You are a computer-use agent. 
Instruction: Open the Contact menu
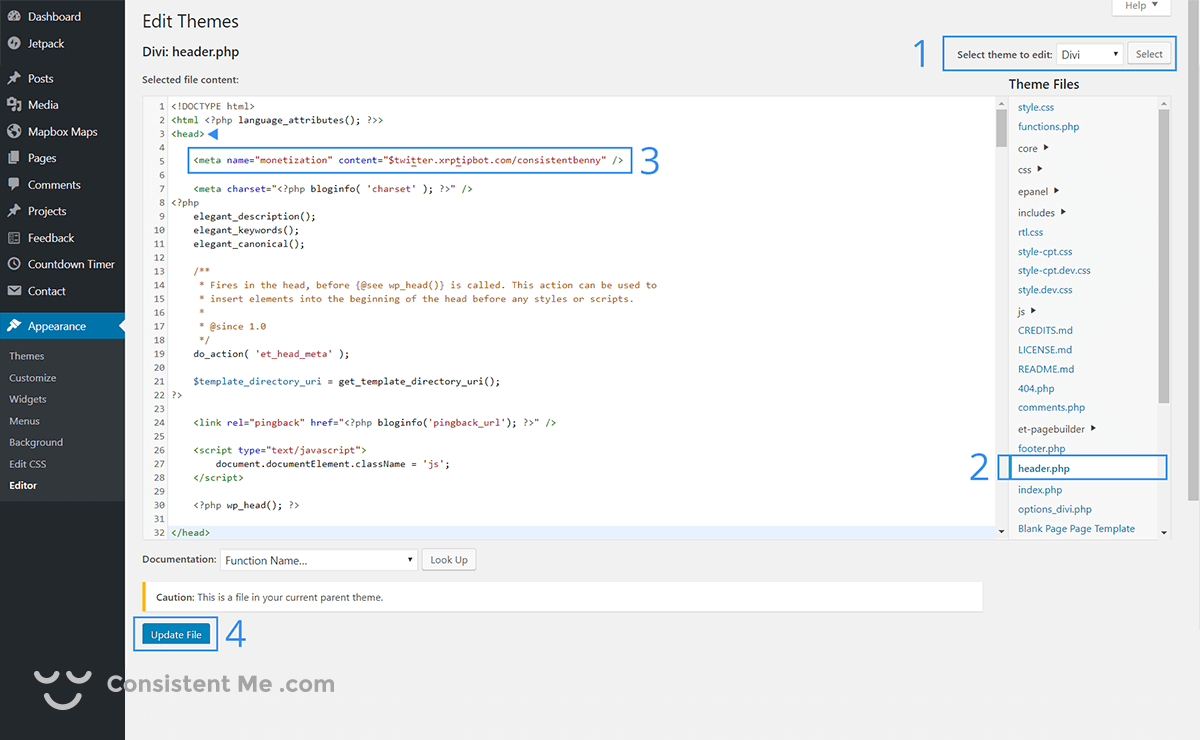click(47, 291)
